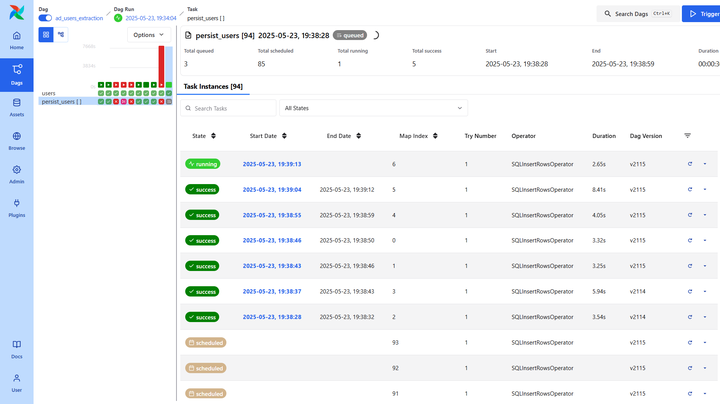Click the tall red run duration bar
Image resolution: width=720 pixels, height=404 pixels.
click(161, 67)
